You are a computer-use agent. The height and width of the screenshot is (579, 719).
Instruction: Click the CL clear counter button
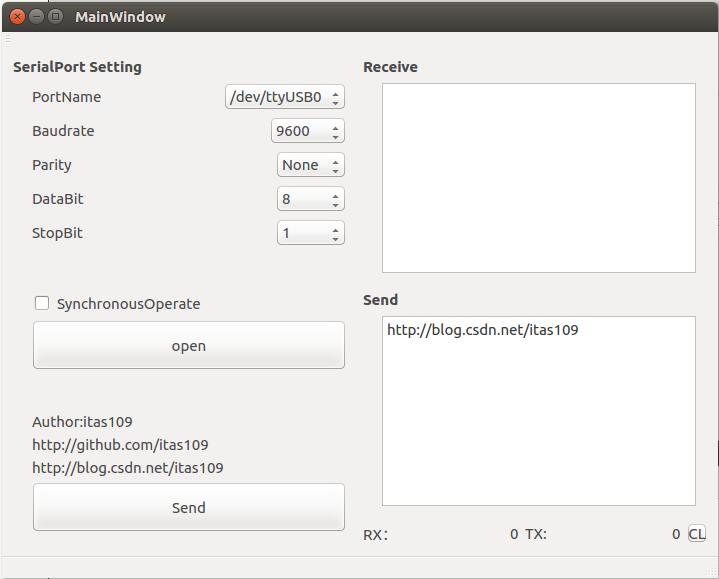697,534
